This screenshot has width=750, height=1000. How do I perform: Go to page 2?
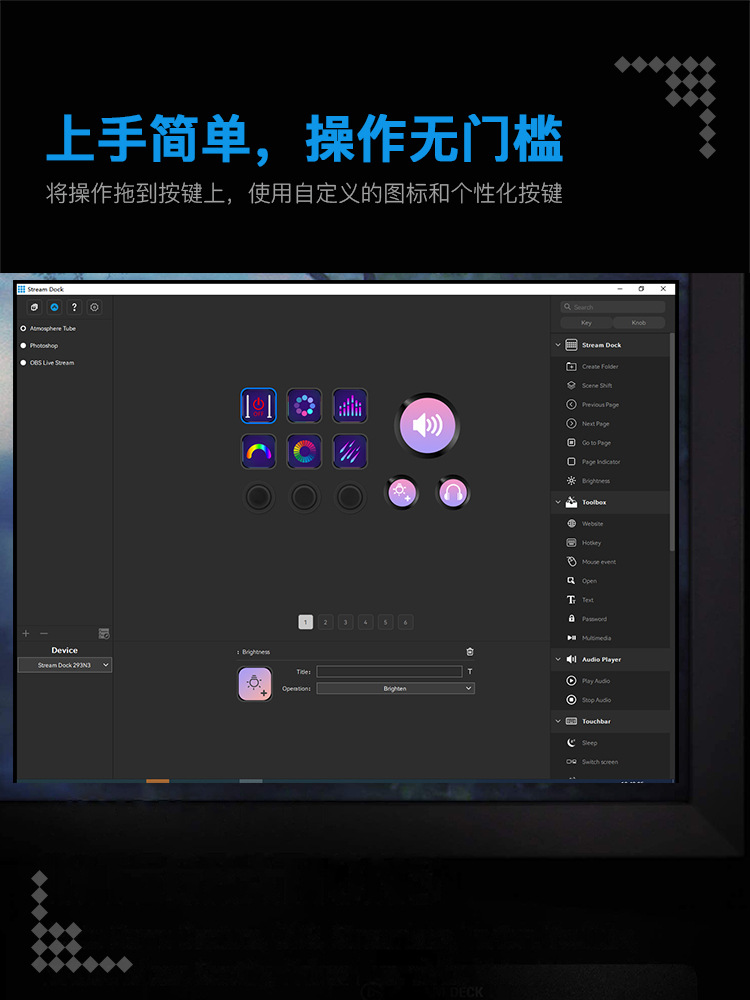325,622
